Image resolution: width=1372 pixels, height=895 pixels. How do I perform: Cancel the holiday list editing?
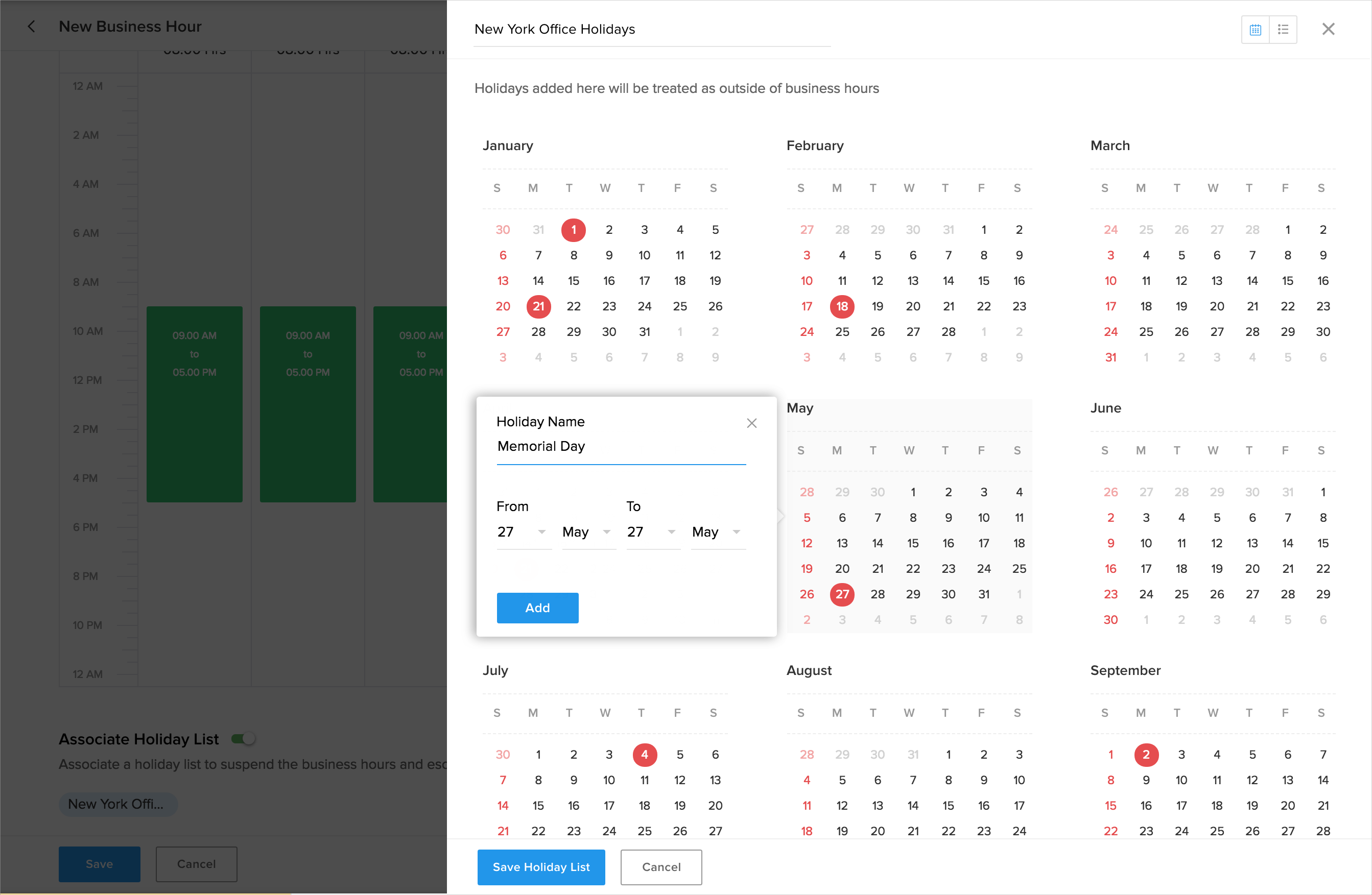pyautogui.click(x=660, y=867)
